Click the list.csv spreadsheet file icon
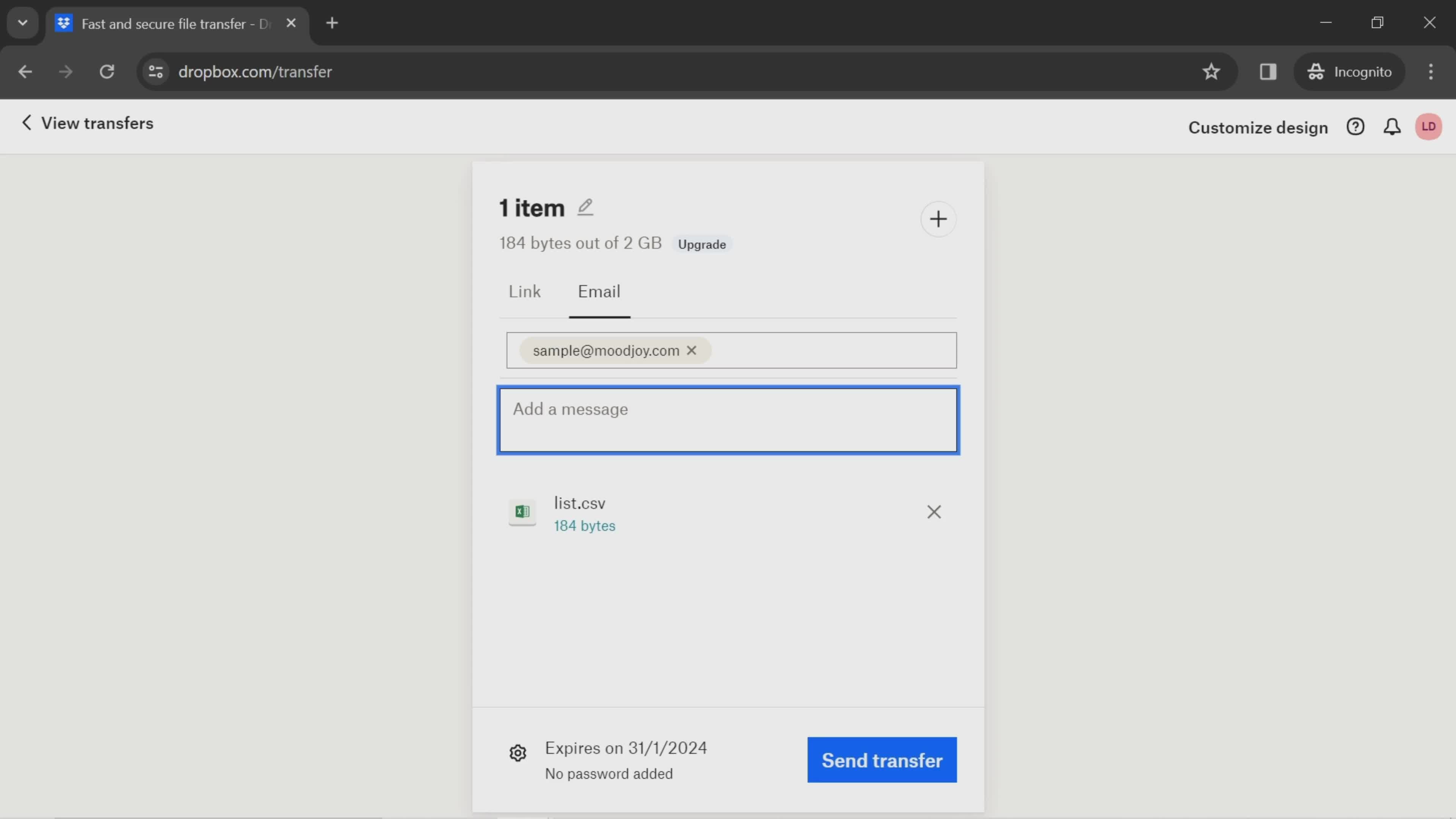The image size is (1456, 819). click(522, 512)
